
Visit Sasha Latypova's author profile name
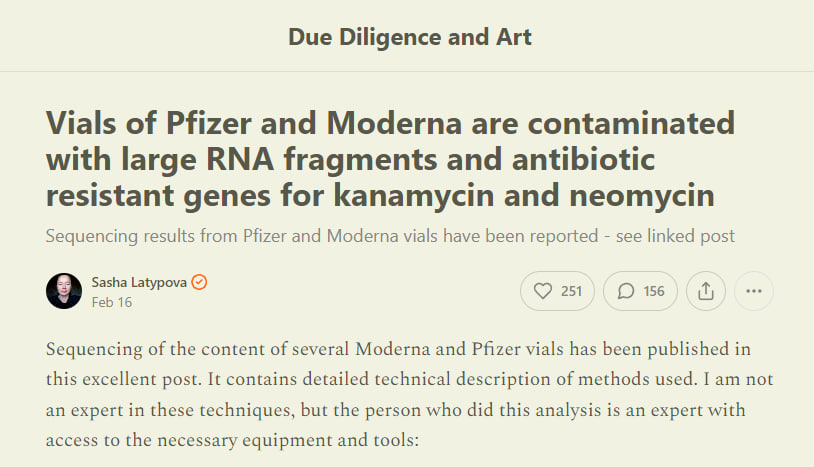[x=138, y=282]
